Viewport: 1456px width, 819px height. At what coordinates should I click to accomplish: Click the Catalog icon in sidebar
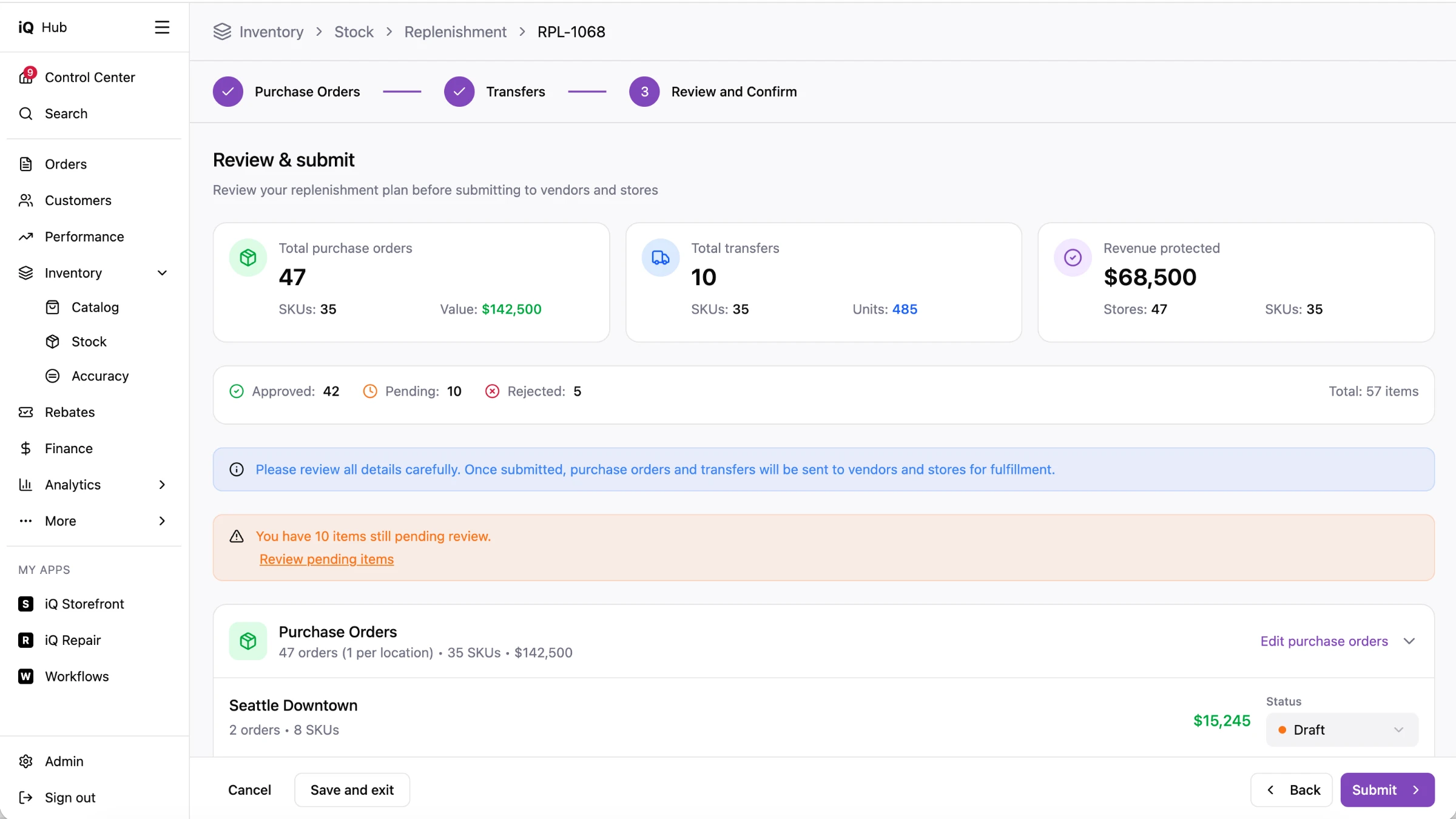pyautogui.click(x=53, y=307)
